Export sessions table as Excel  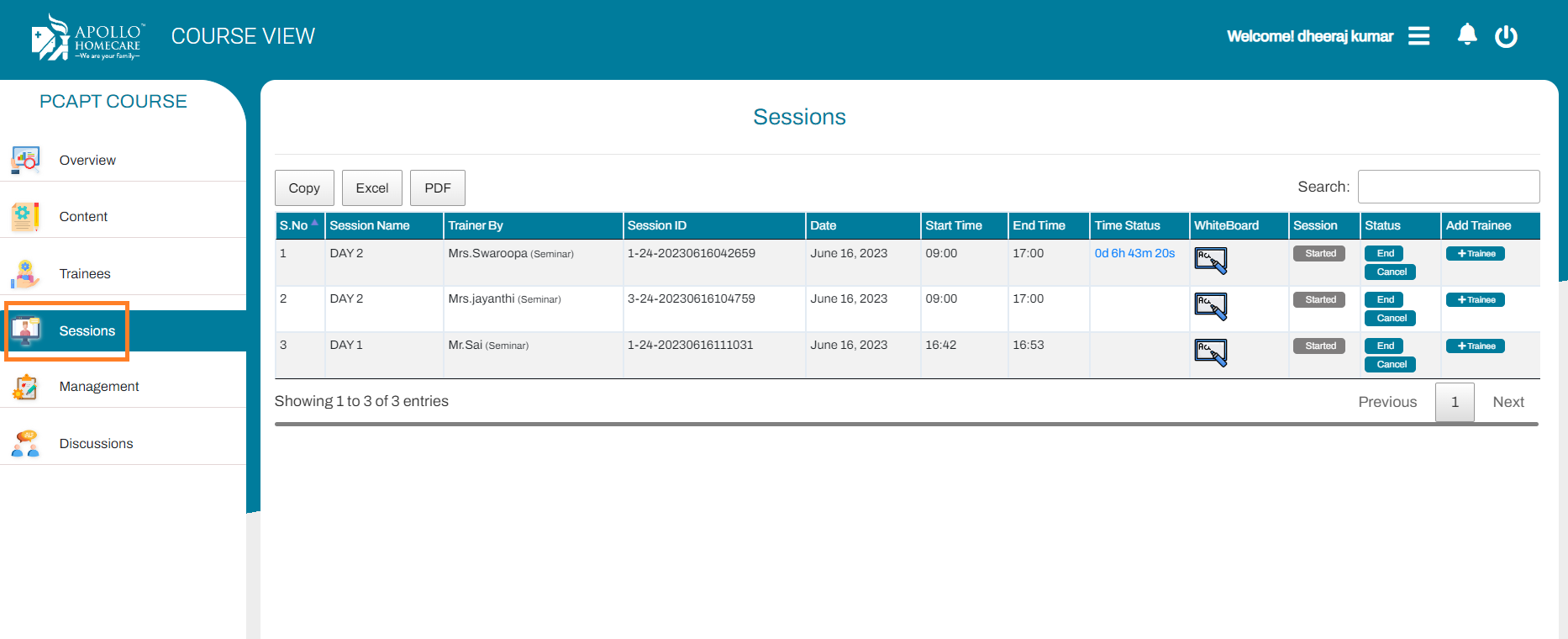click(x=371, y=188)
